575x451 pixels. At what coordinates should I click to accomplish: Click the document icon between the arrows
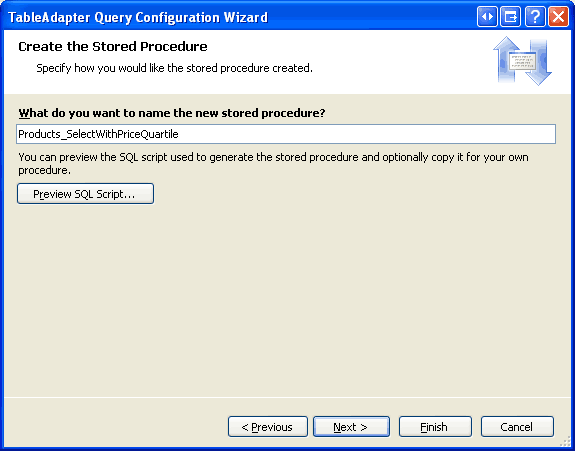[x=523, y=61]
